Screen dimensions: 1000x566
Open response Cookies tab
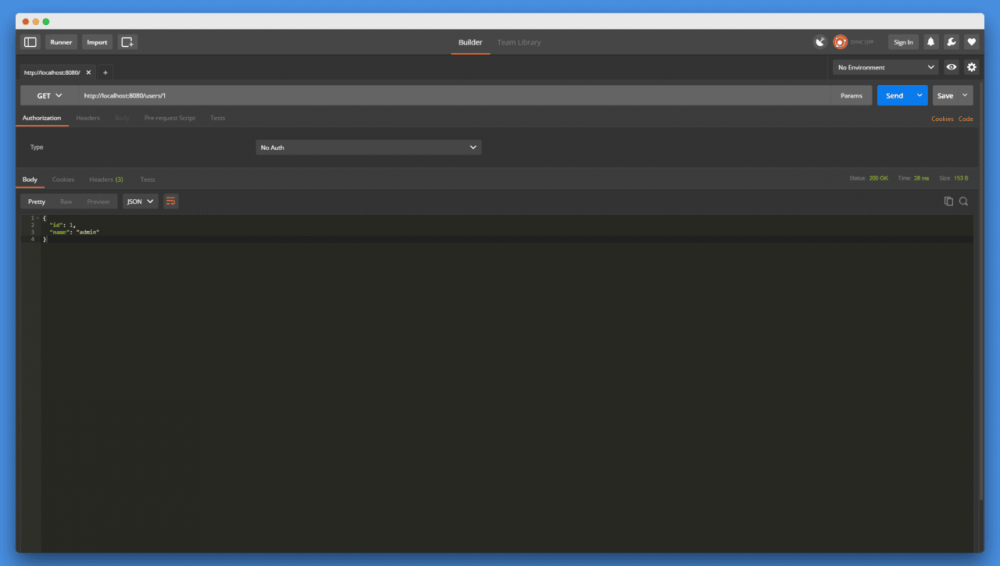(x=63, y=179)
